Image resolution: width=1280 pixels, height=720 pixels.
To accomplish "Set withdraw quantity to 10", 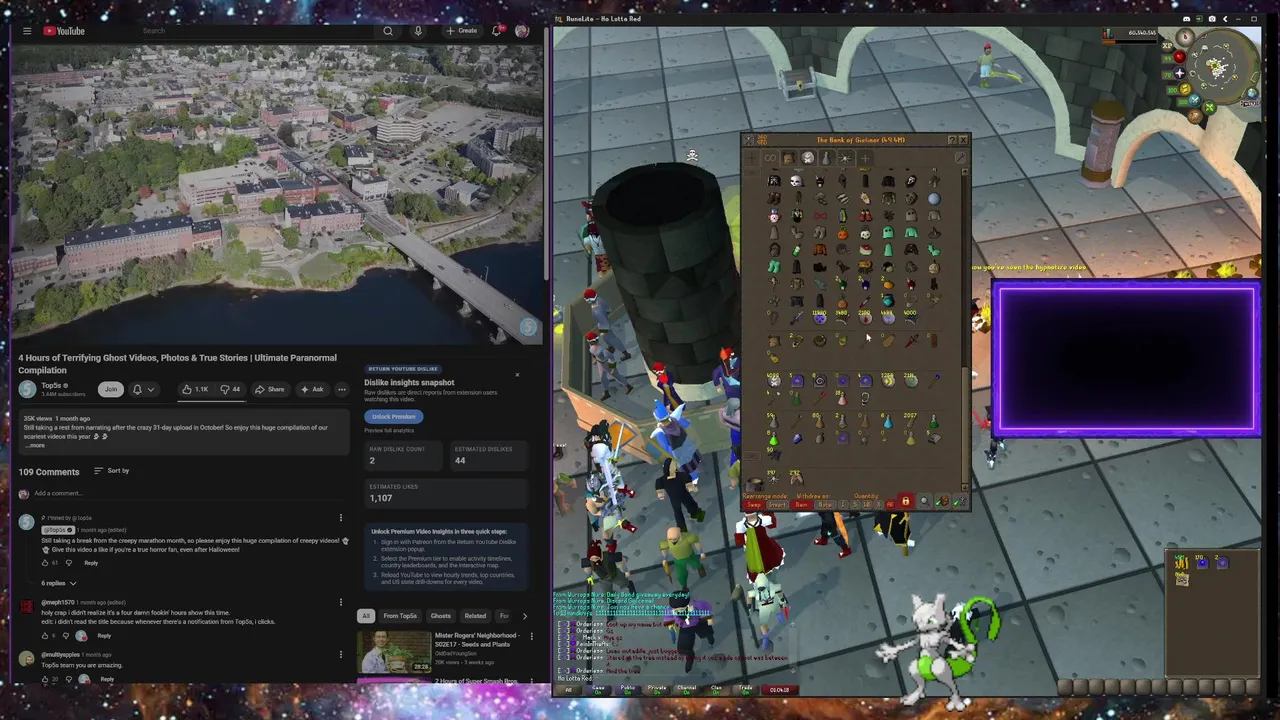I will point(867,505).
